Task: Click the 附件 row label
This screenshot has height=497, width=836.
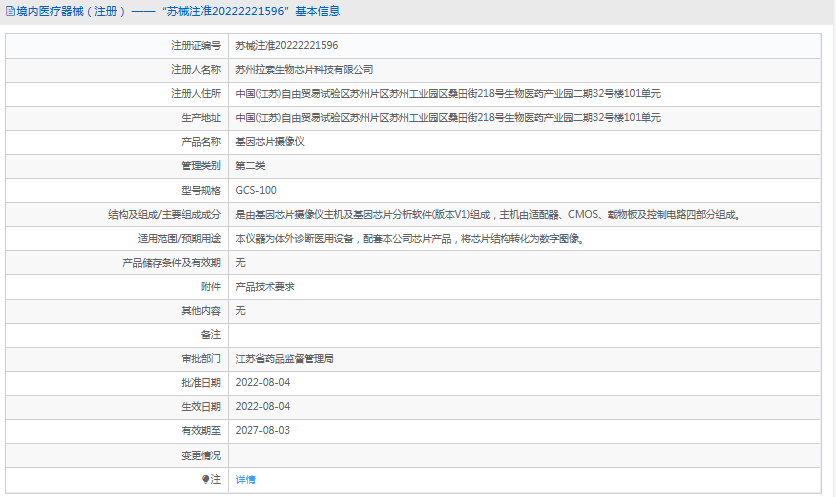Action: click(211, 286)
